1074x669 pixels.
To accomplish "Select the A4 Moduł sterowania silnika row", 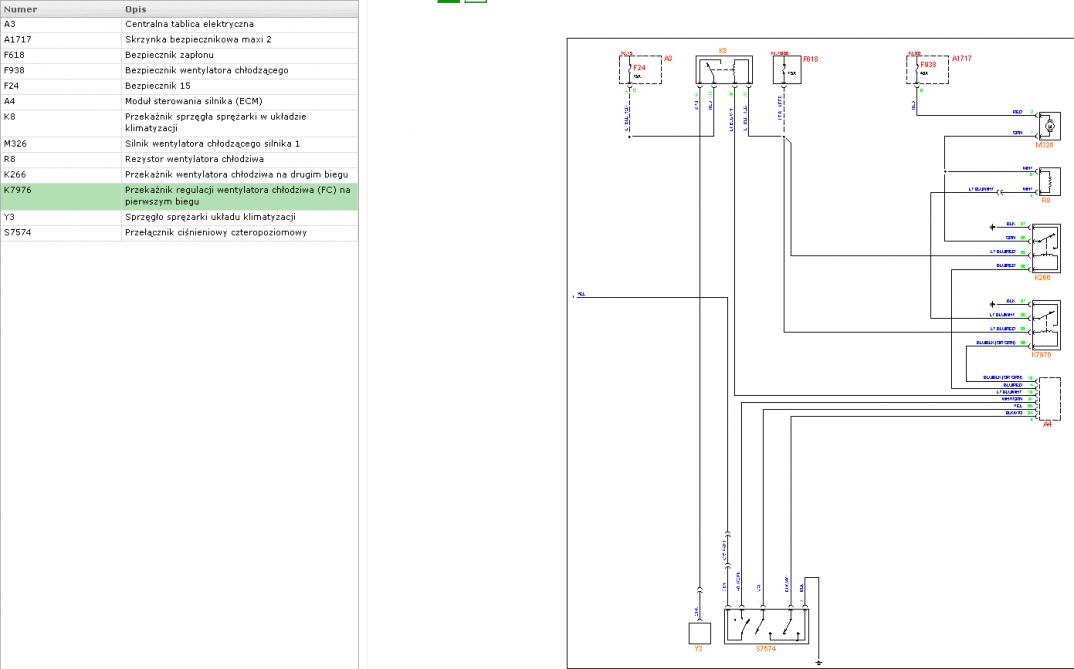I will point(179,101).
